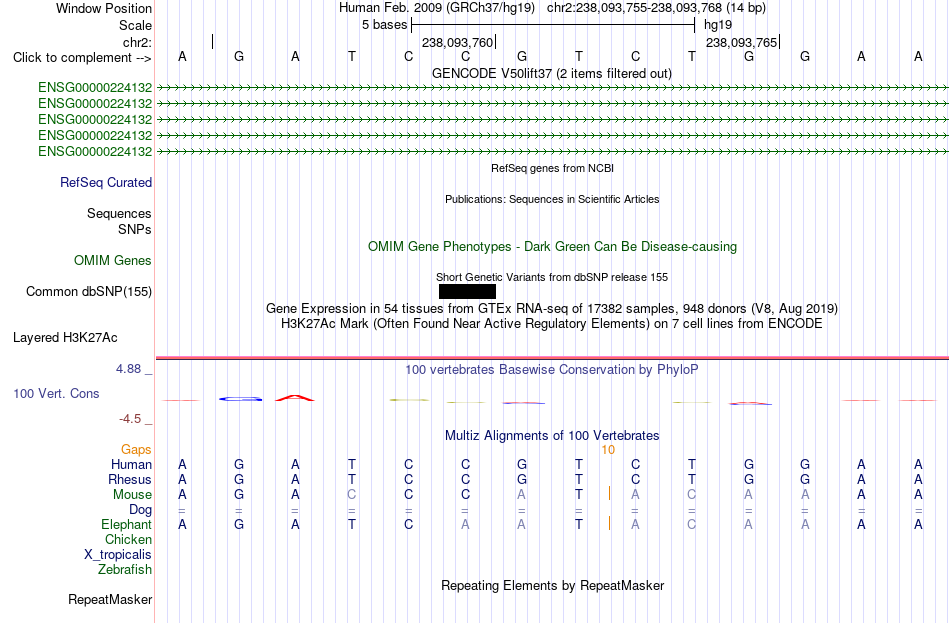Click the 'chr2:238,093,755-238,093,768 (14 bp)' position text
The width and height of the screenshot is (950, 623).
656,8
